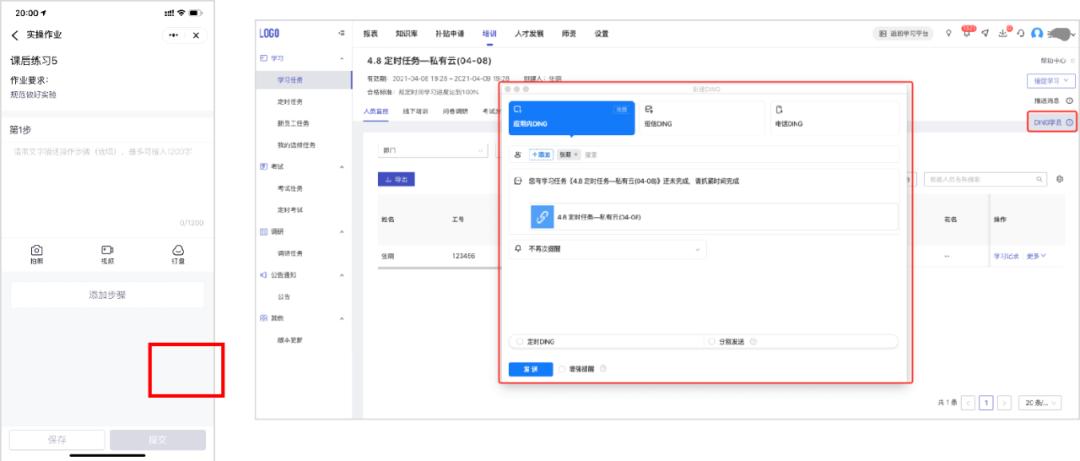
Task: Select 公告 in the sidebar
Action: [x=284, y=297]
